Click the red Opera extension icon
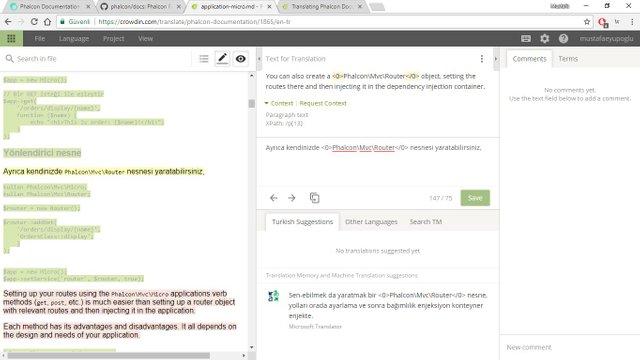 pyautogui.click(x=603, y=22)
